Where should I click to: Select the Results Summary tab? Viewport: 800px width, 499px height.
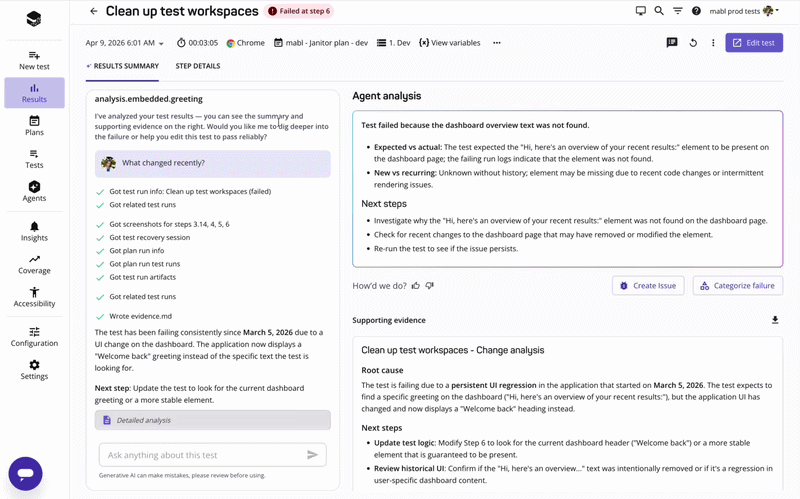coord(123,66)
